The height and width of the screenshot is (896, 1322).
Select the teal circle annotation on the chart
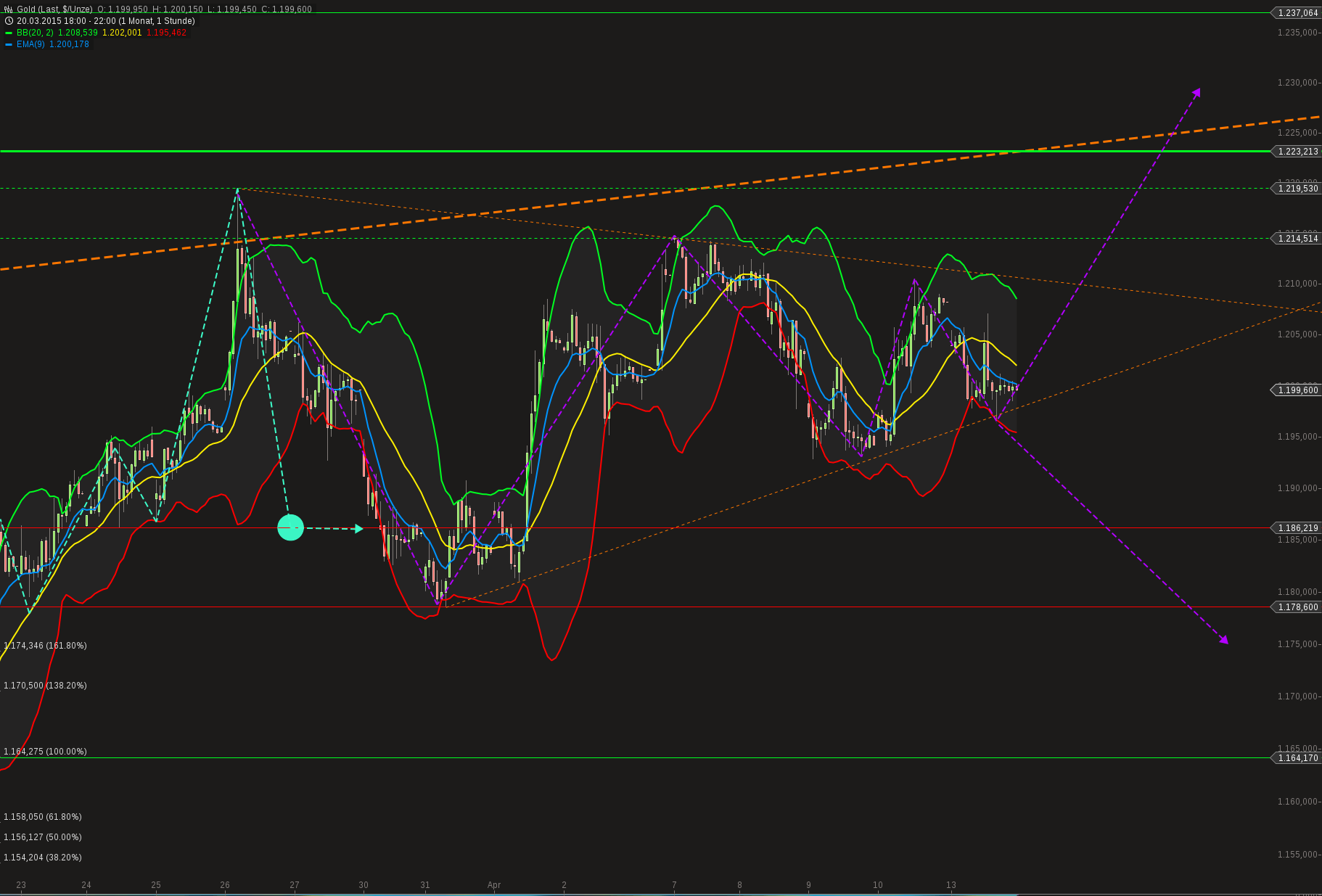point(290,528)
